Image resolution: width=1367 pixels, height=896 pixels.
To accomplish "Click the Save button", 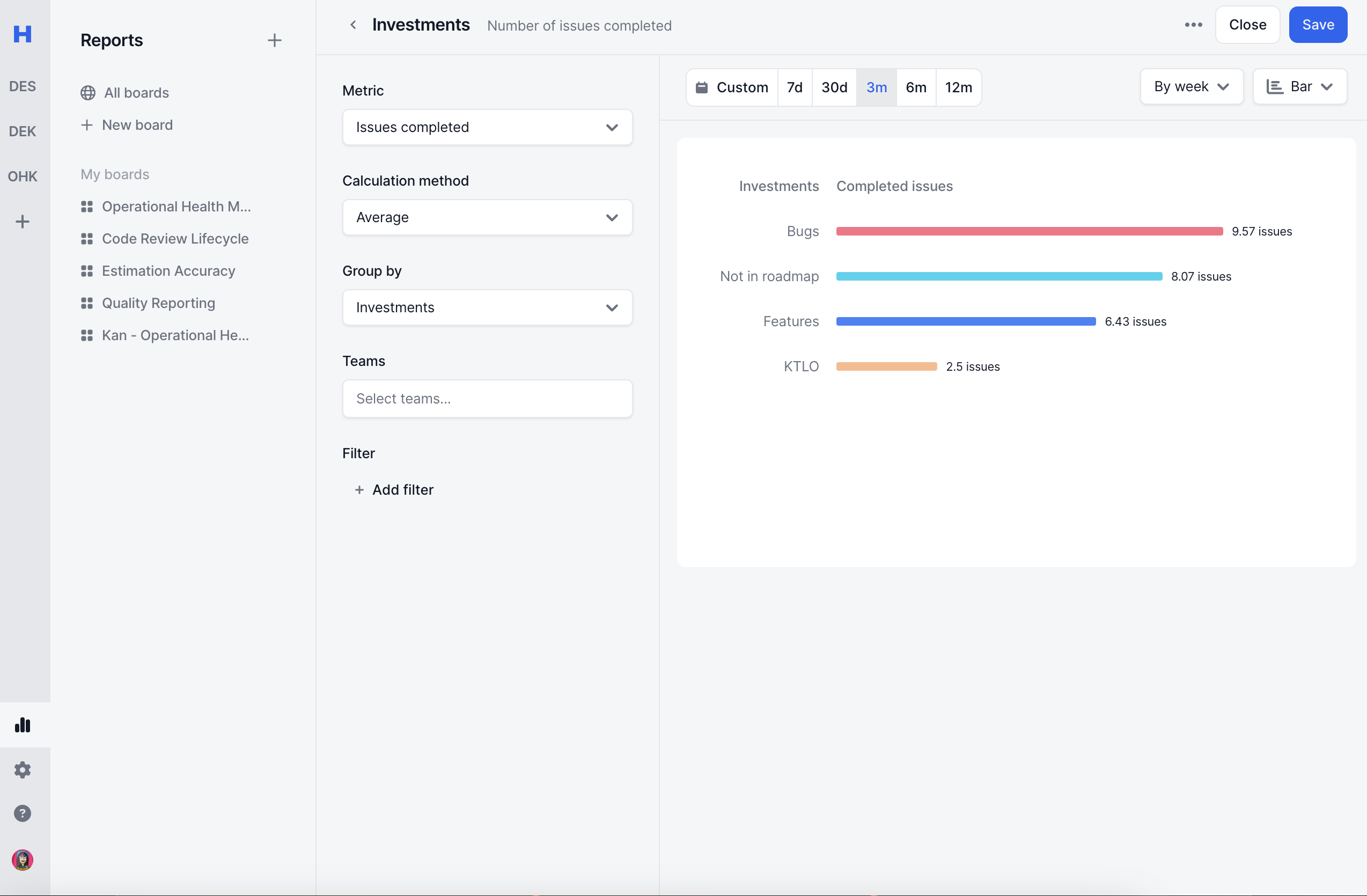I will click(1318, 25).
